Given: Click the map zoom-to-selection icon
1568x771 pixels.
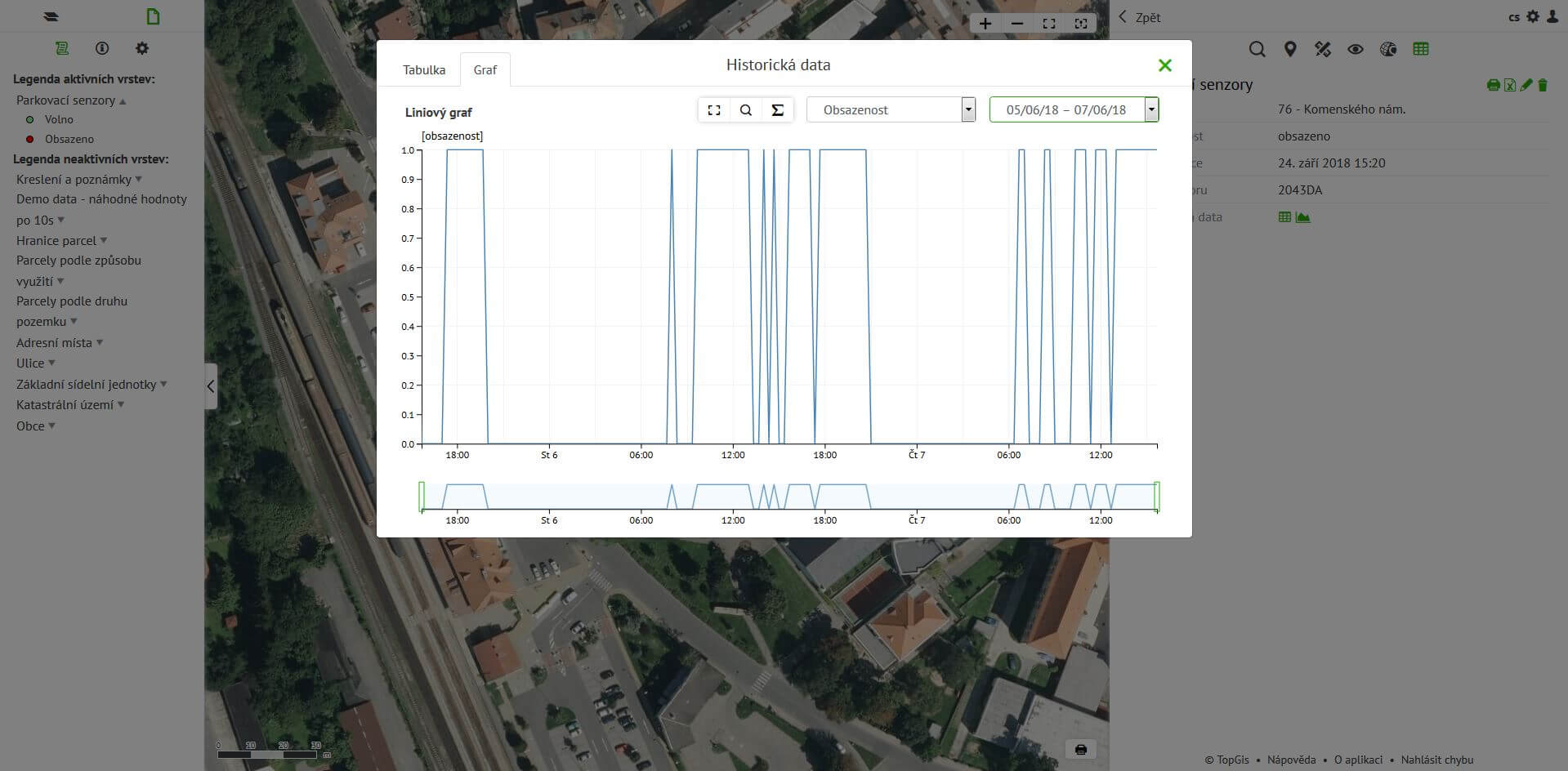Looking at the screenshot, I should (1081, 24).
